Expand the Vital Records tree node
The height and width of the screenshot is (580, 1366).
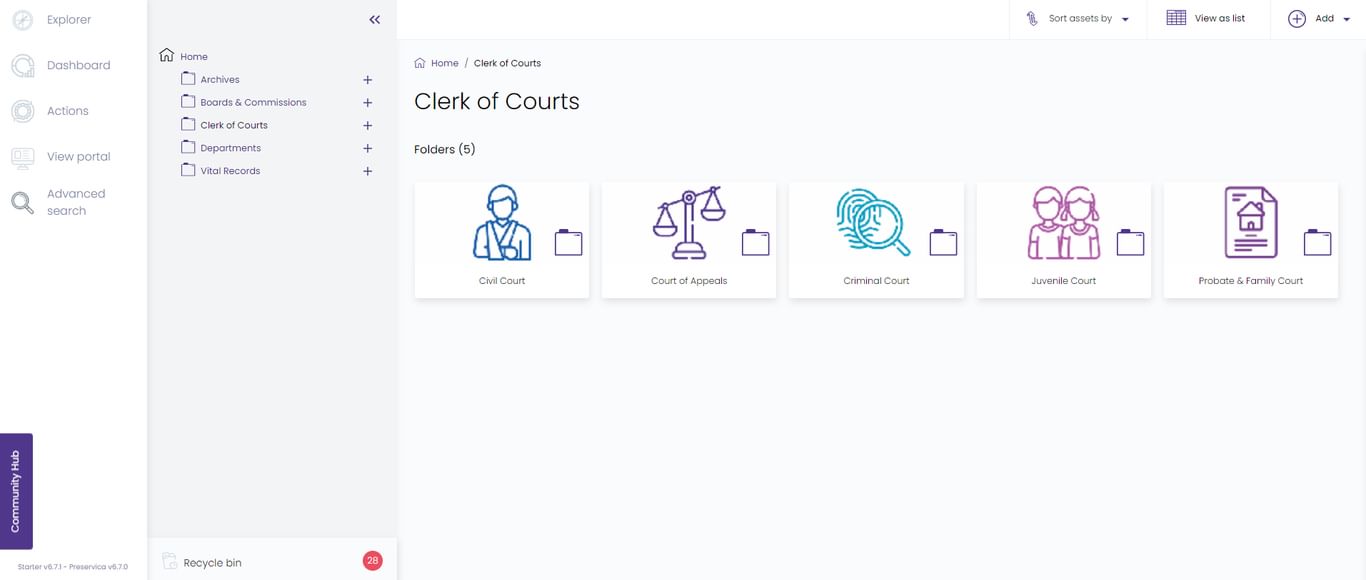pyautogui.click(x=367, y=171)
